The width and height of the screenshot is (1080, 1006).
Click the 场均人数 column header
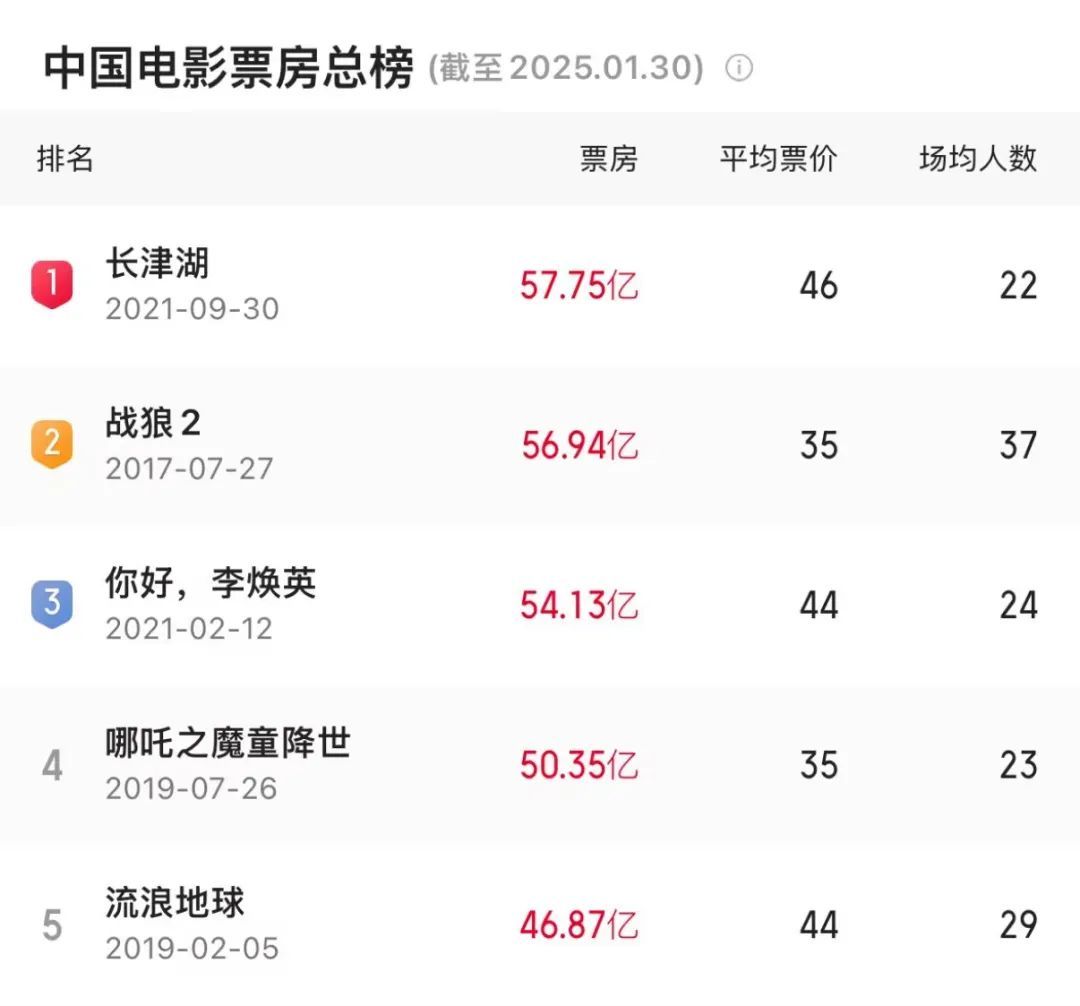976,158
